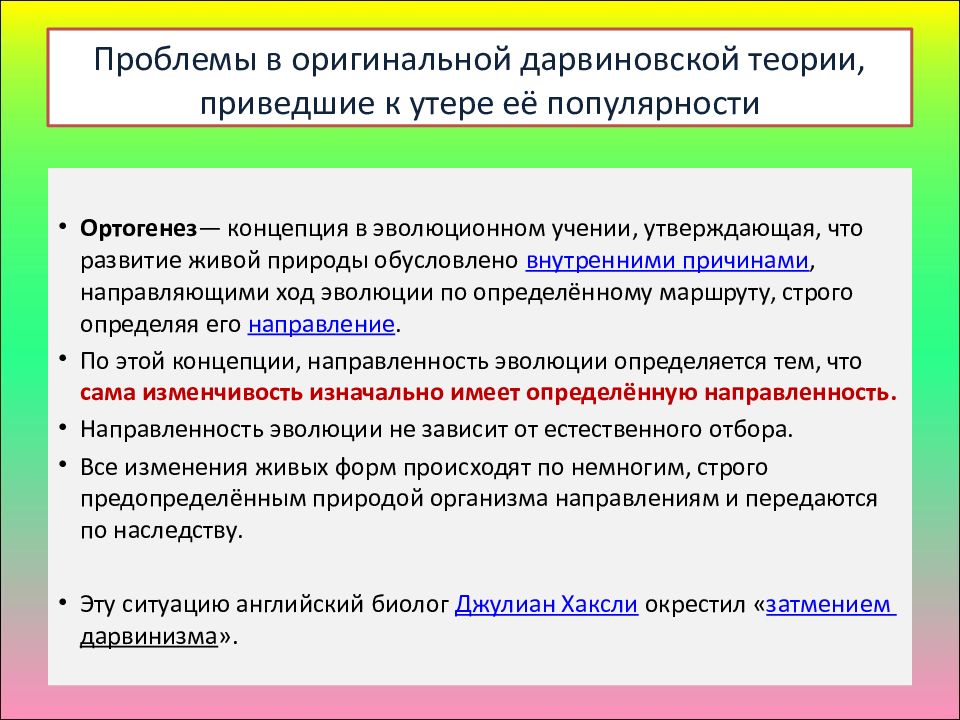Open the 'внутренними причинами' hyperlink
Image resolution: width=960 pixels, height=720 pixels.
667,261
